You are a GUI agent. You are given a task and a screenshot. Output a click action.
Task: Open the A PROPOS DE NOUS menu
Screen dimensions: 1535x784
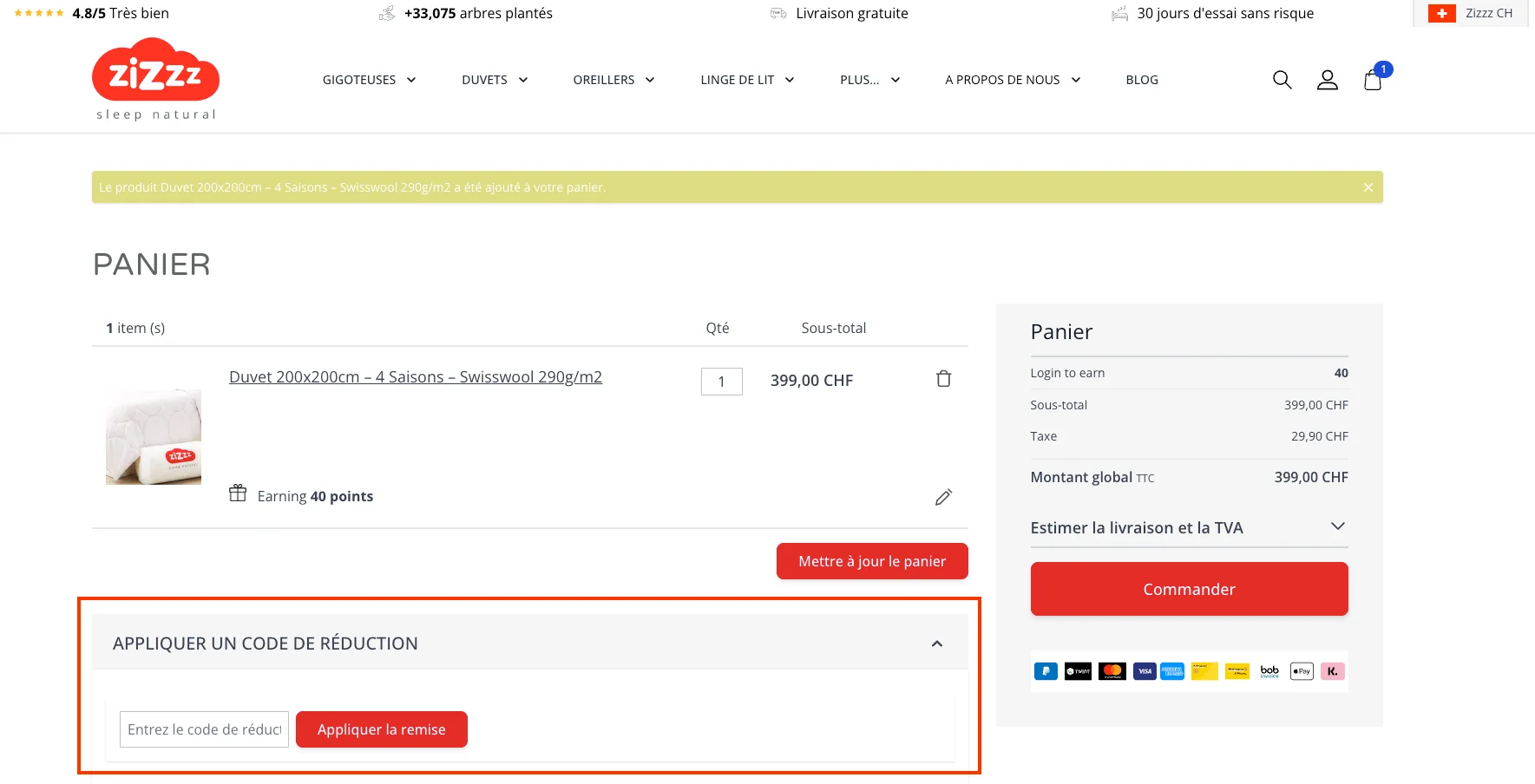(x=1011, y=79)
